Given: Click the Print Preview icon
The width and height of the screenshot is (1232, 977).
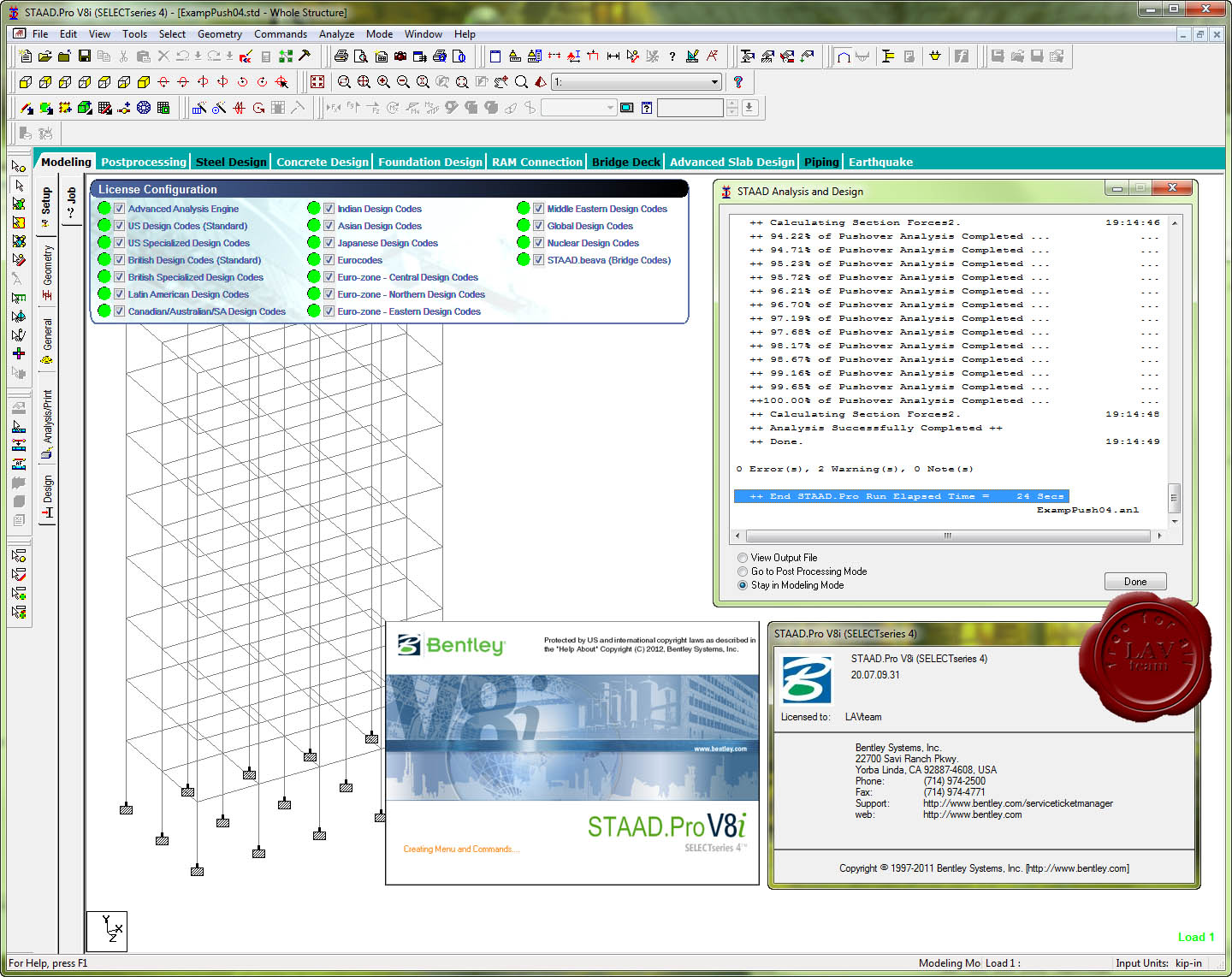Looking at the screenshot, I should (361, 56).
